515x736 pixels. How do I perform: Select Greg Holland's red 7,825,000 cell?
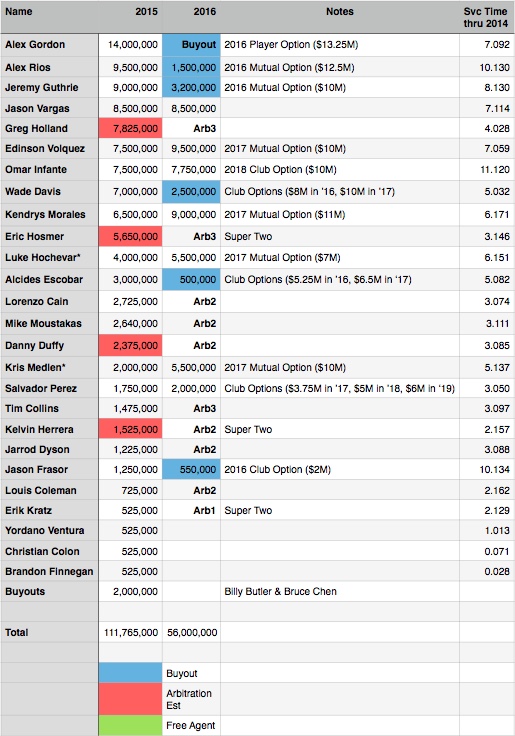131,129
